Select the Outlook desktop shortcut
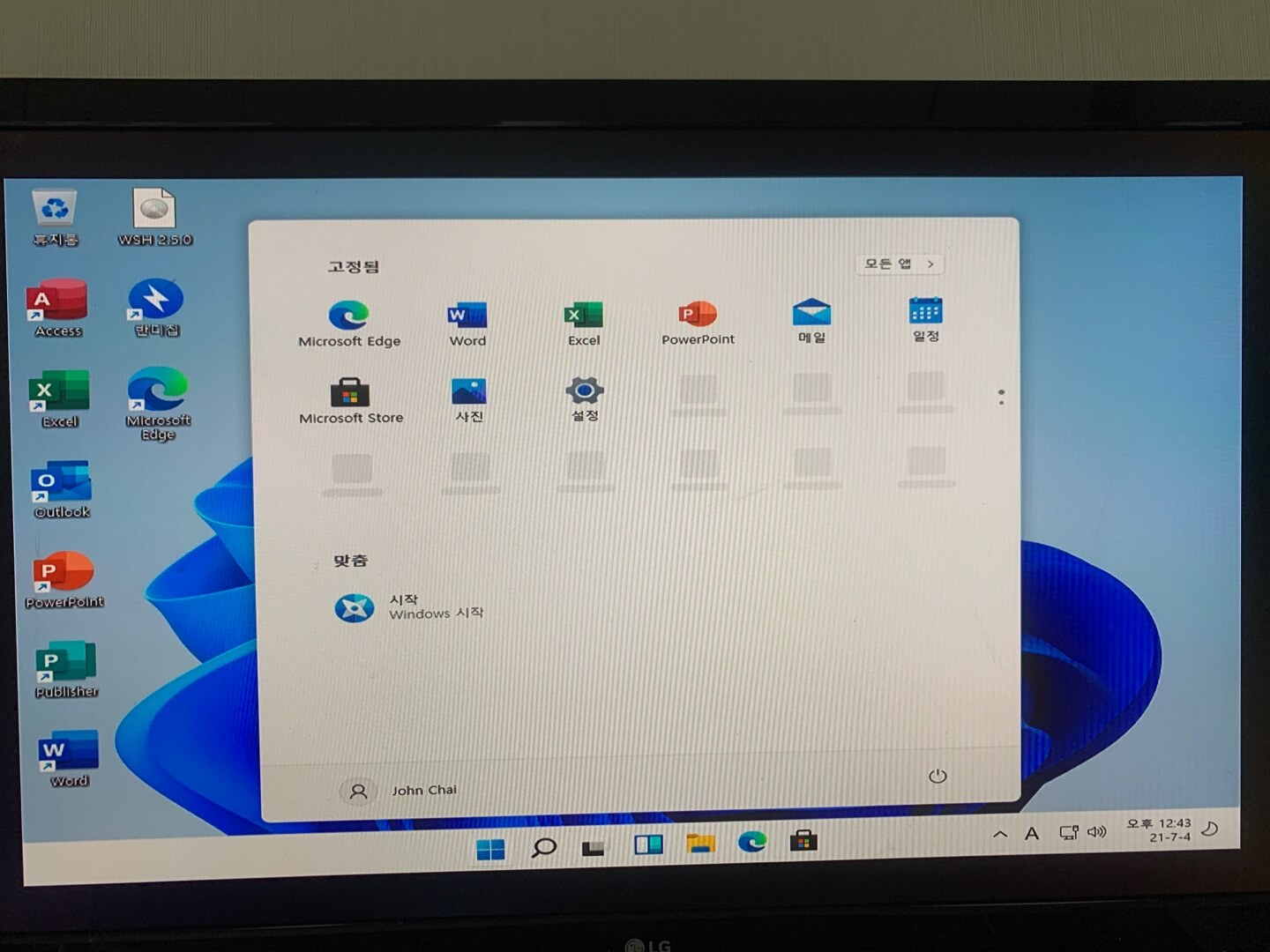Viewport: 1270px width, 952px height. [62, 489]
